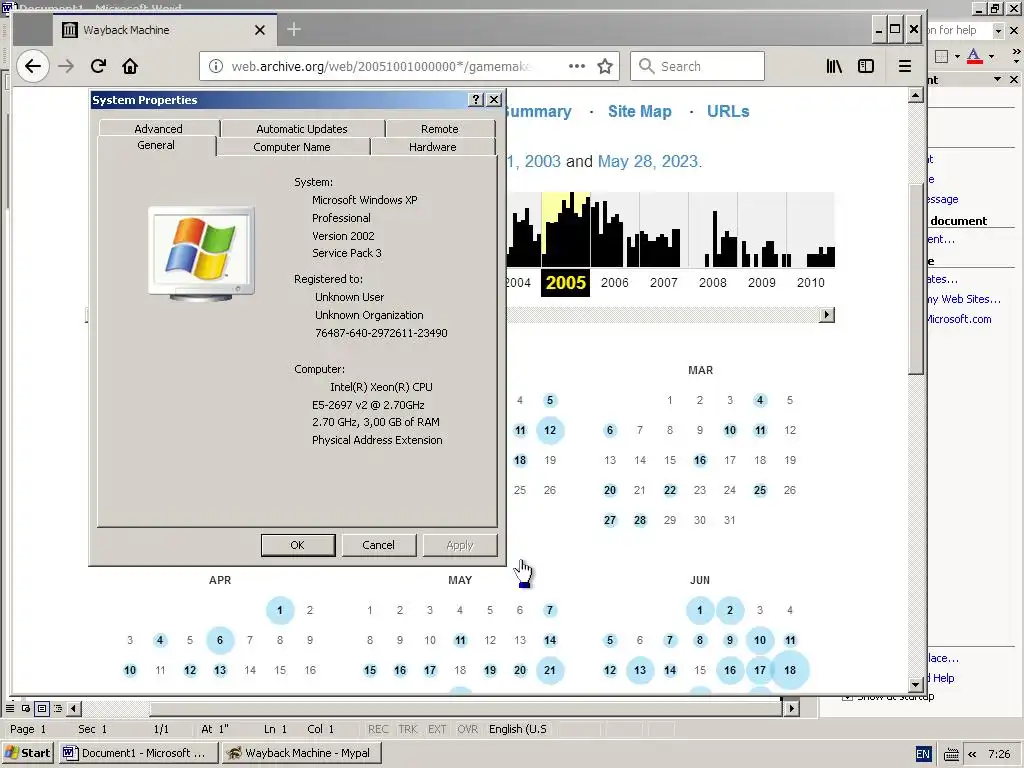This screenshot has height=768, width=1024.
Task: Open on-screen keyboard tray icon
Action: pyautogui.click(x=952, y=754)
